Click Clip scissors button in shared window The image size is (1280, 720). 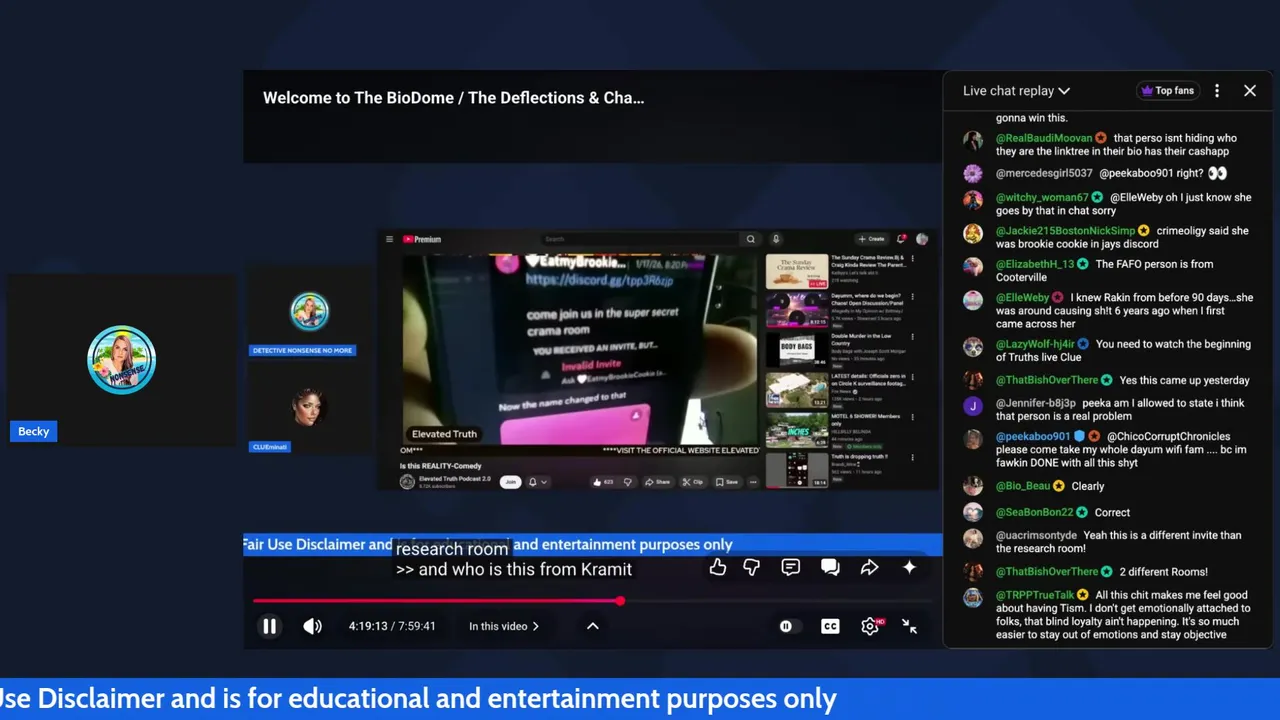pyautogui.click(x=693, y=482)
